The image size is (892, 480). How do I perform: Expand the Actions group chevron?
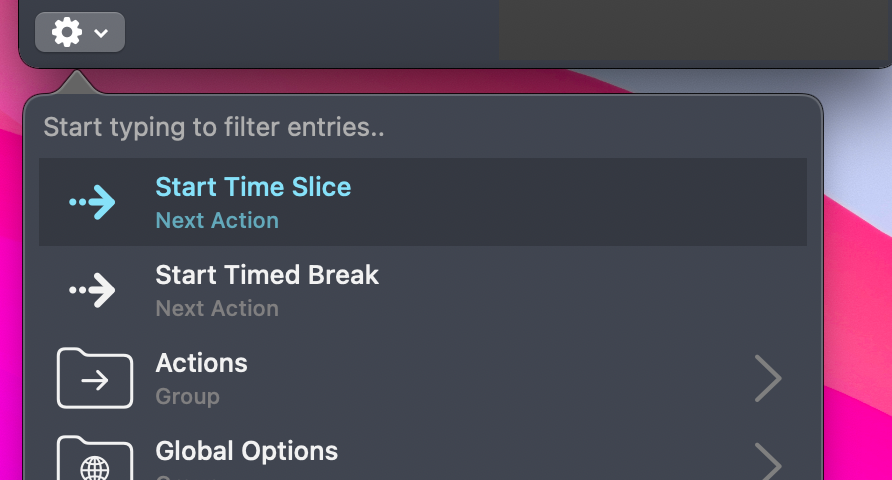click(x=768, y=378)
